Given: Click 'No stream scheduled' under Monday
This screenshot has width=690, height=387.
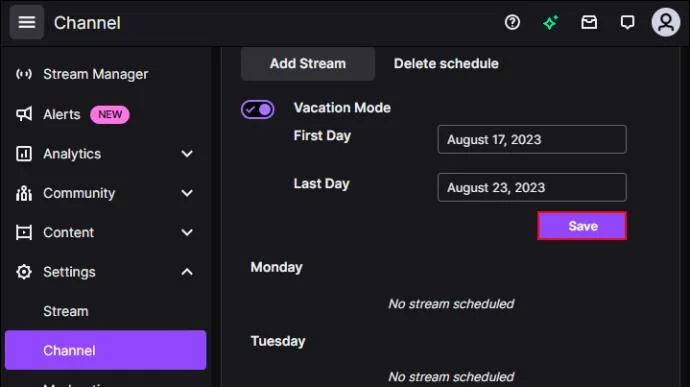Looking at the screenshot, I should click(451, 304).
